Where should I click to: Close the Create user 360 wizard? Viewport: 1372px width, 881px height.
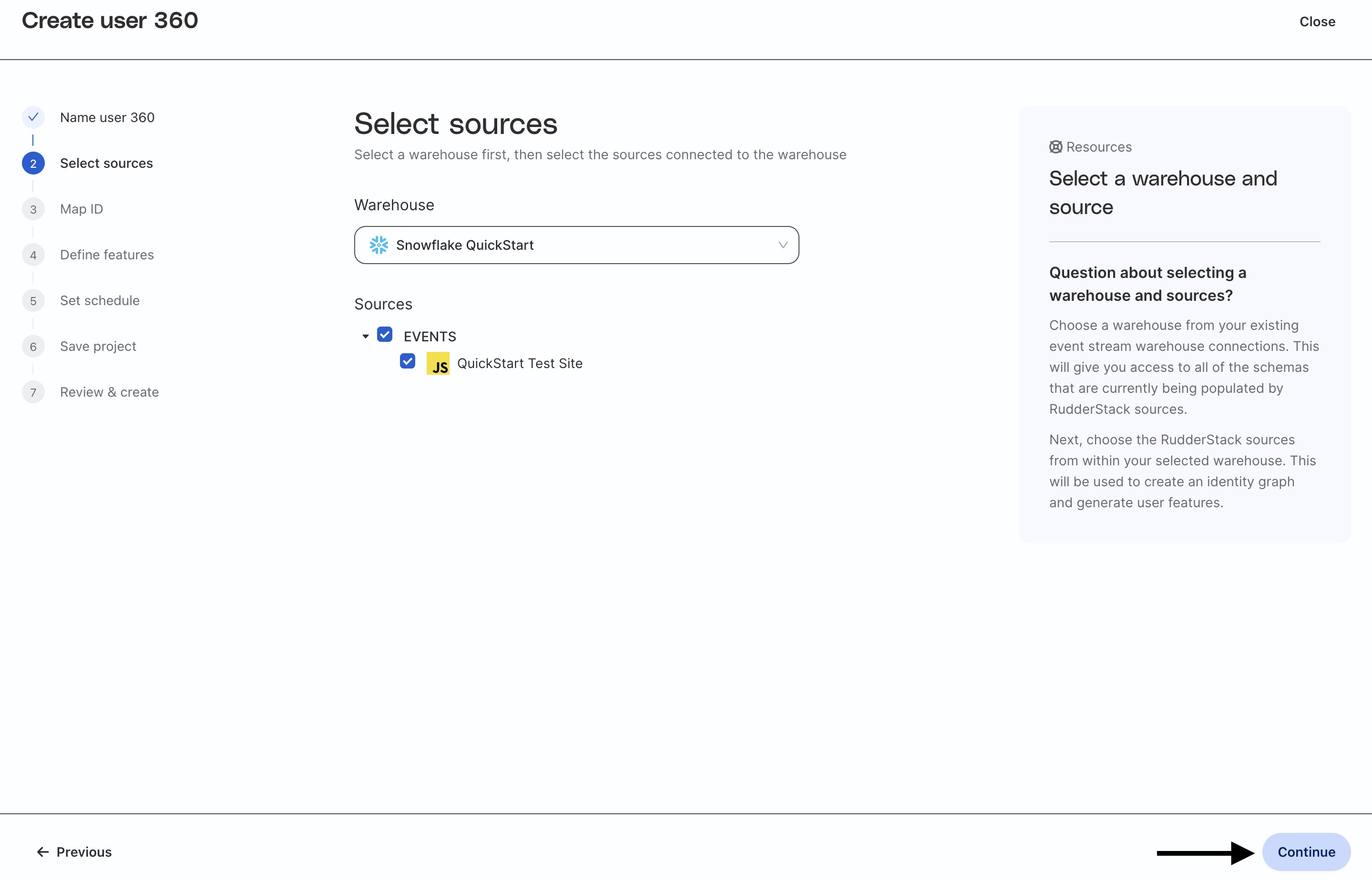1317,22
